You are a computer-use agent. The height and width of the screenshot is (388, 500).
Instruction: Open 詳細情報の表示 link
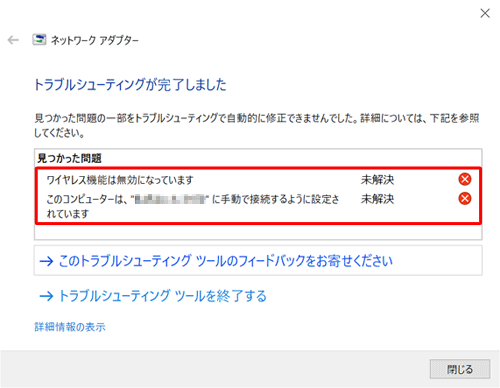point(70,327)
